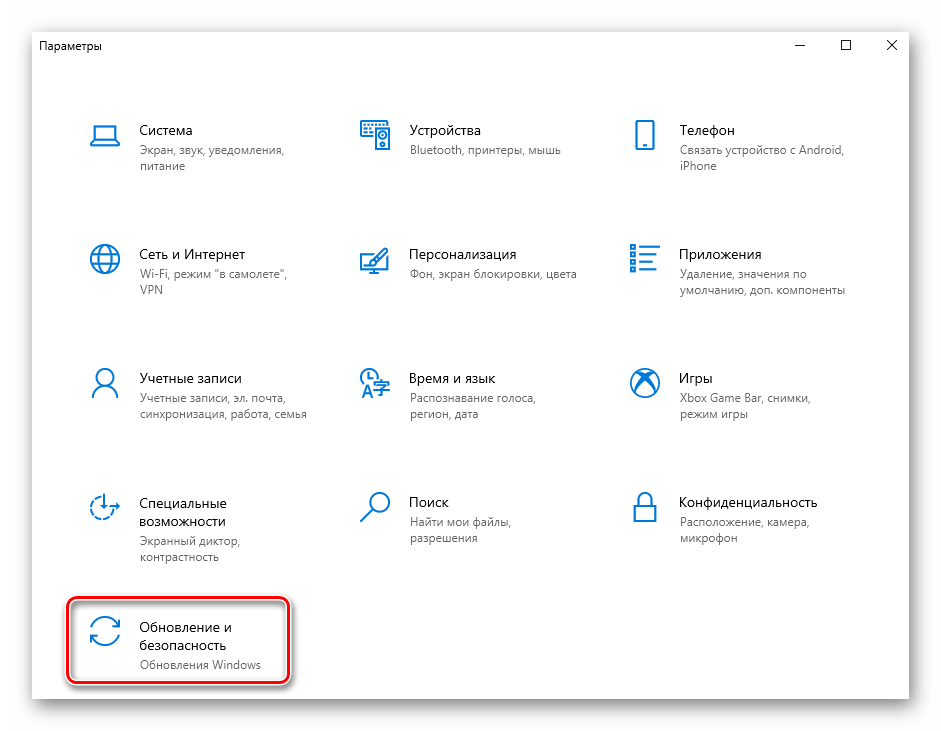Click the Устройства keyboard and speaker icon
The width and height of the screenshot is (941, 731).
(374, 135)
